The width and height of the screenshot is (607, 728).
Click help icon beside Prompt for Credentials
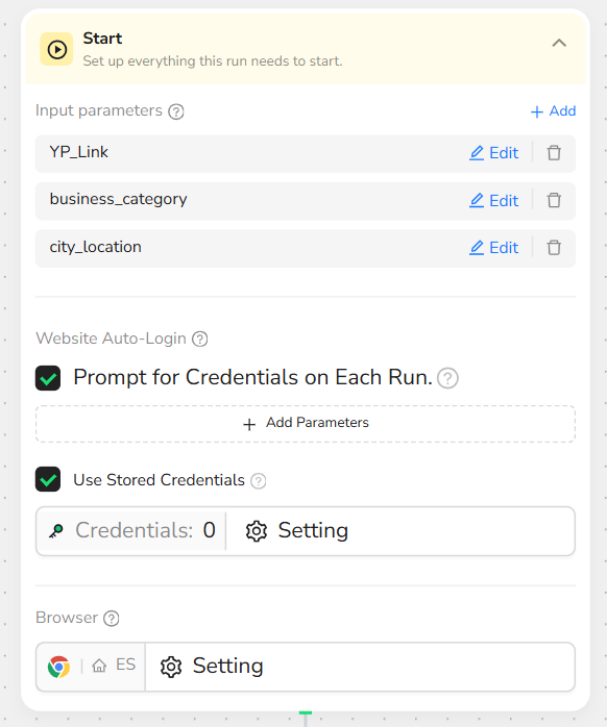pos(448,379)
